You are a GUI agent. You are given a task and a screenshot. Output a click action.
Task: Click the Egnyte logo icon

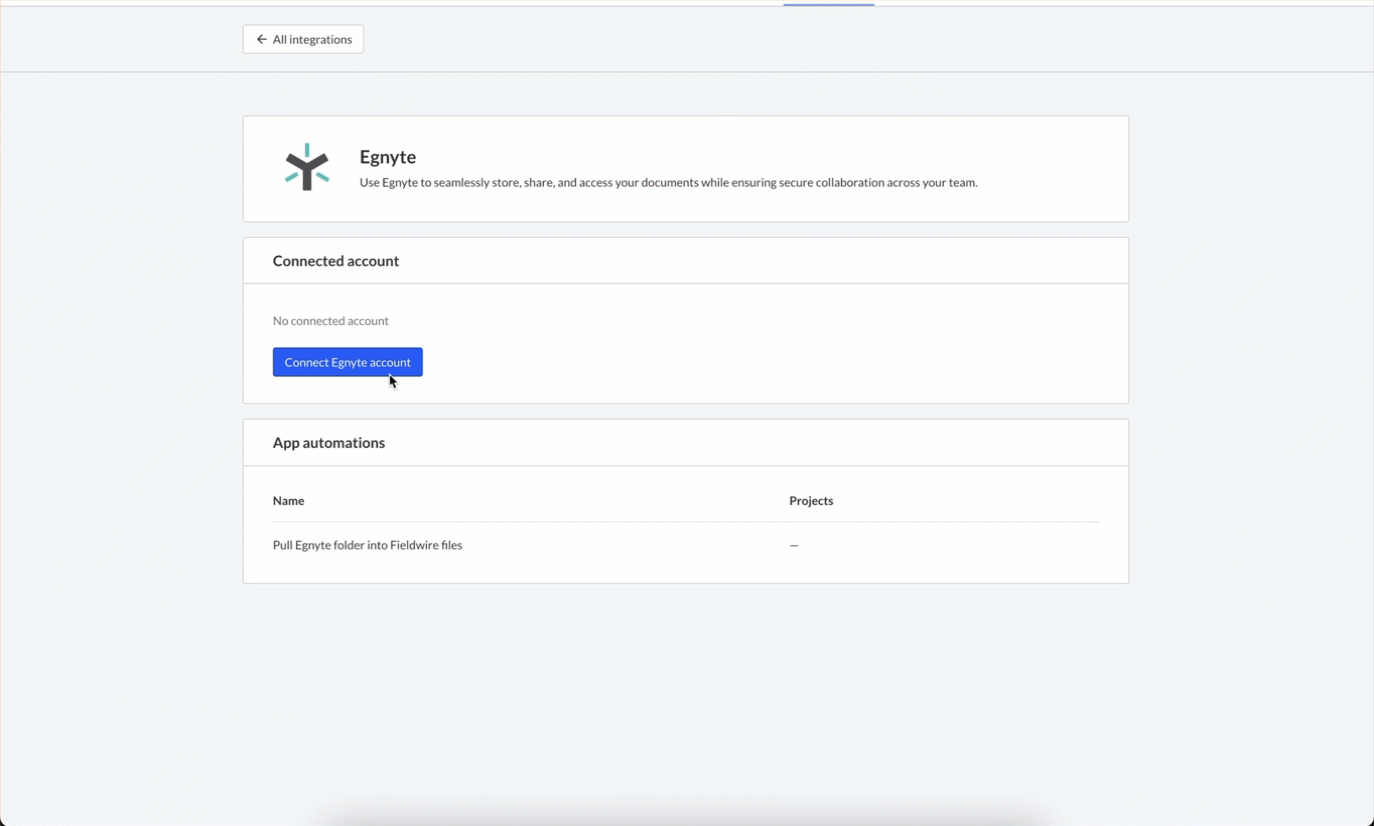pos(307,167)
